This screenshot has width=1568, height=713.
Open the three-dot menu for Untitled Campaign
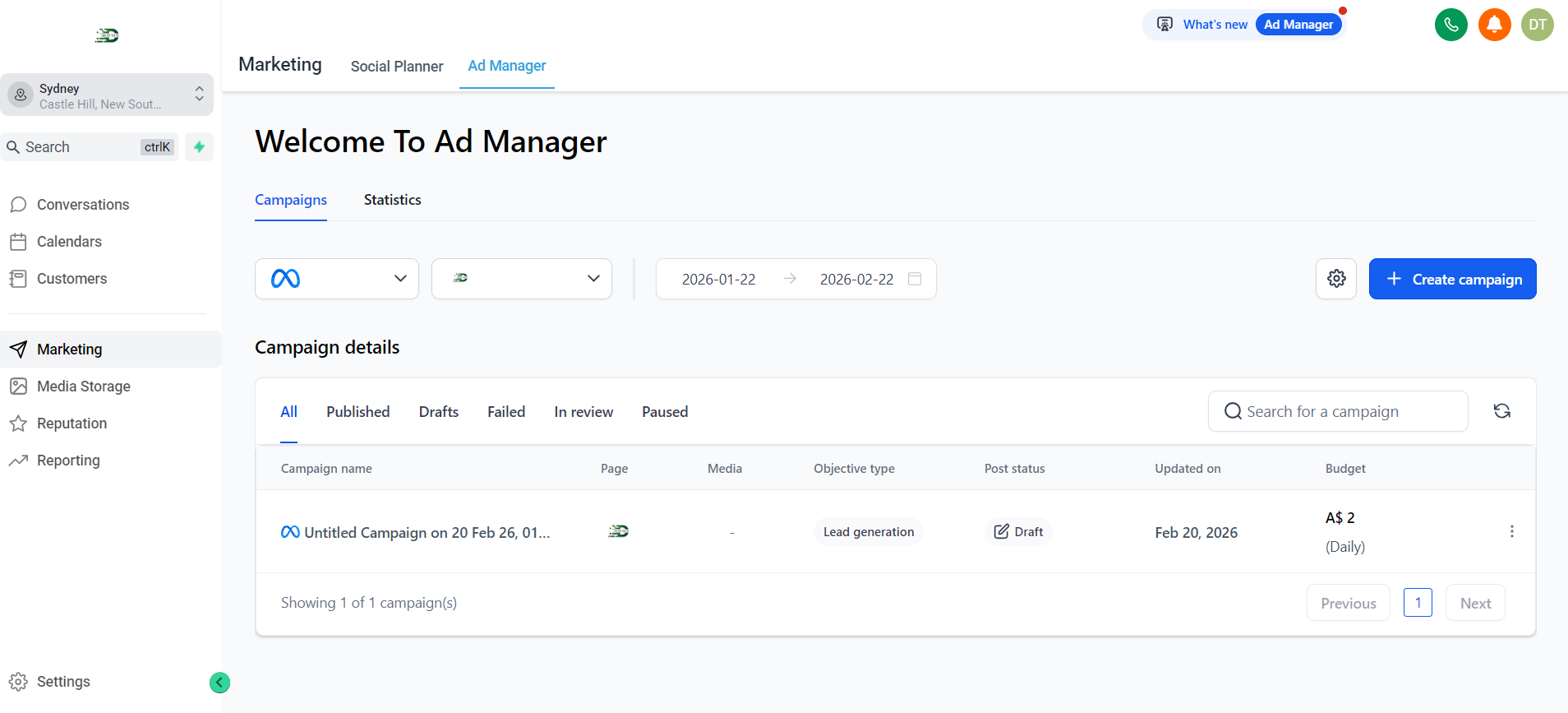click(1511, 532)
